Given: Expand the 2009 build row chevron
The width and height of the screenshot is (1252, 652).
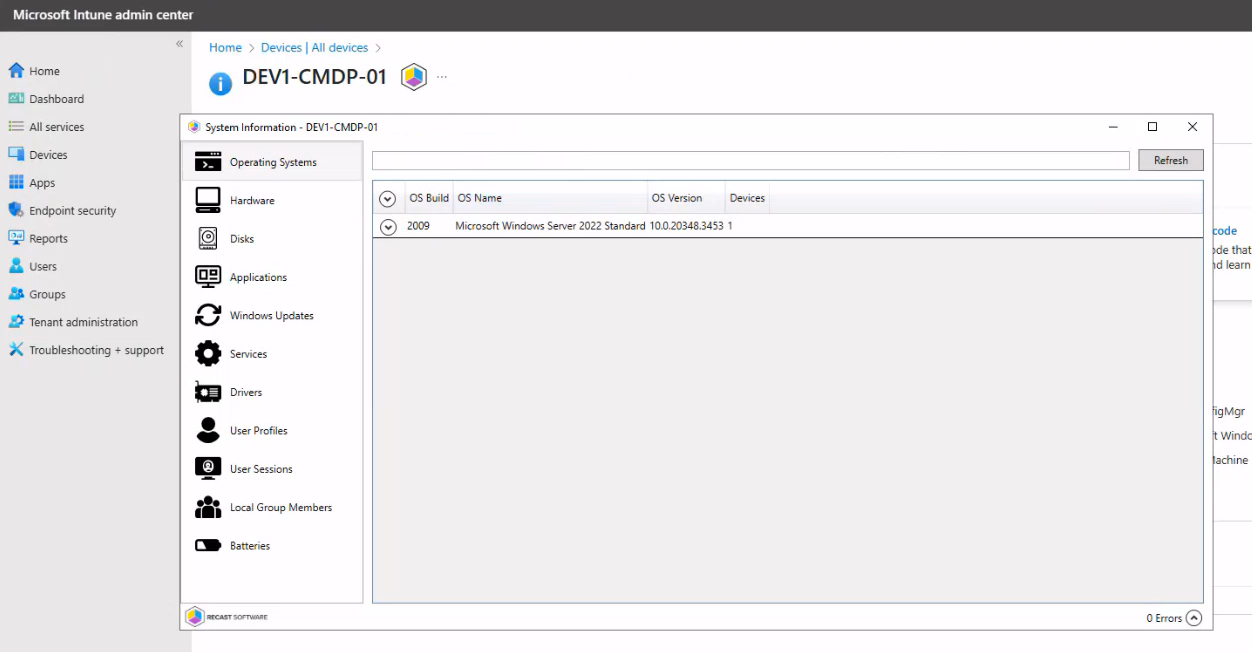Looking at the screenshot, I should point(388,227).
